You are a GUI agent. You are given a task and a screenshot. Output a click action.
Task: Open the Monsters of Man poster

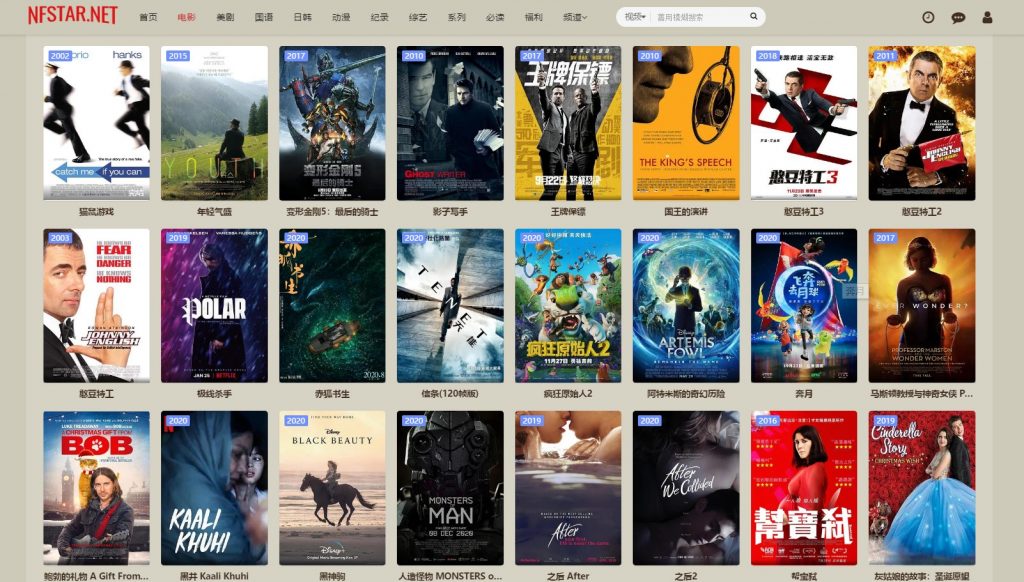pyautogui.click(x=450, y=488)
